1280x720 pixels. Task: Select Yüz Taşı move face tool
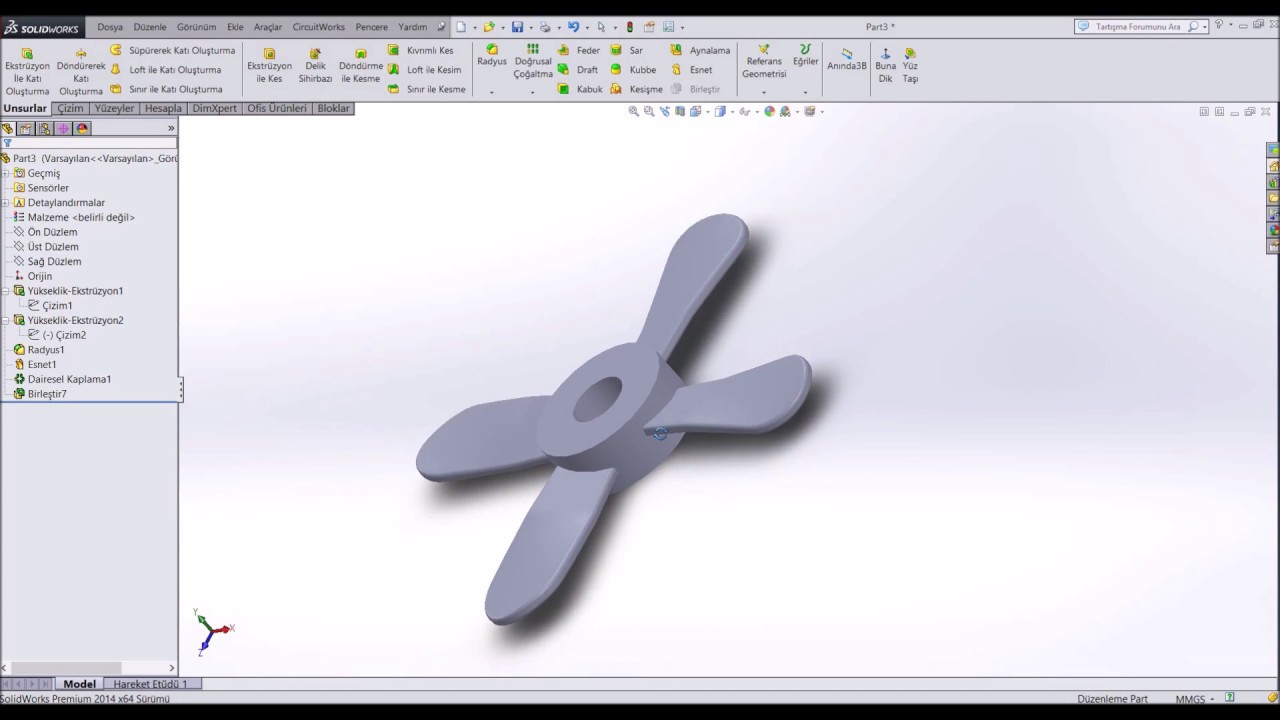coord(910,66)
